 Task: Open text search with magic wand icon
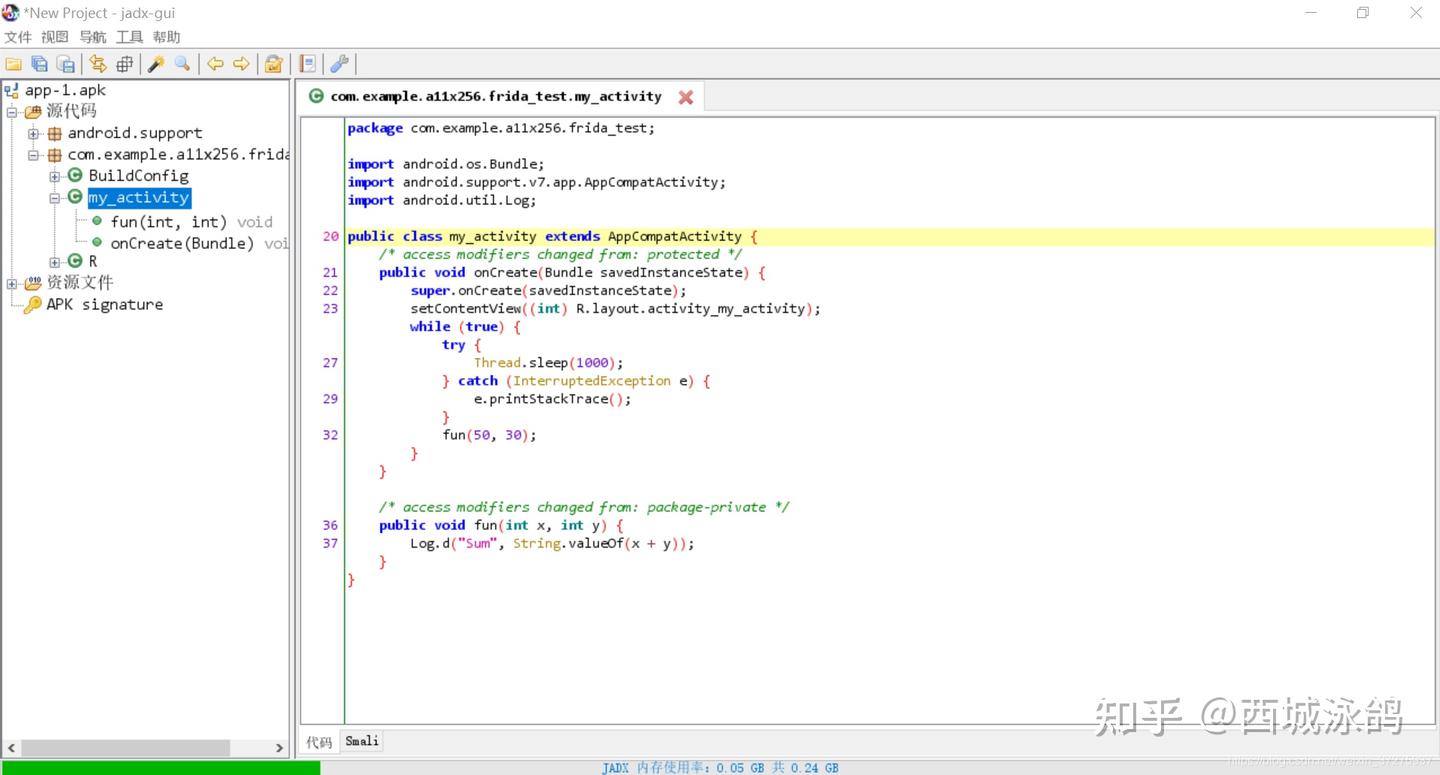point(156,64)
